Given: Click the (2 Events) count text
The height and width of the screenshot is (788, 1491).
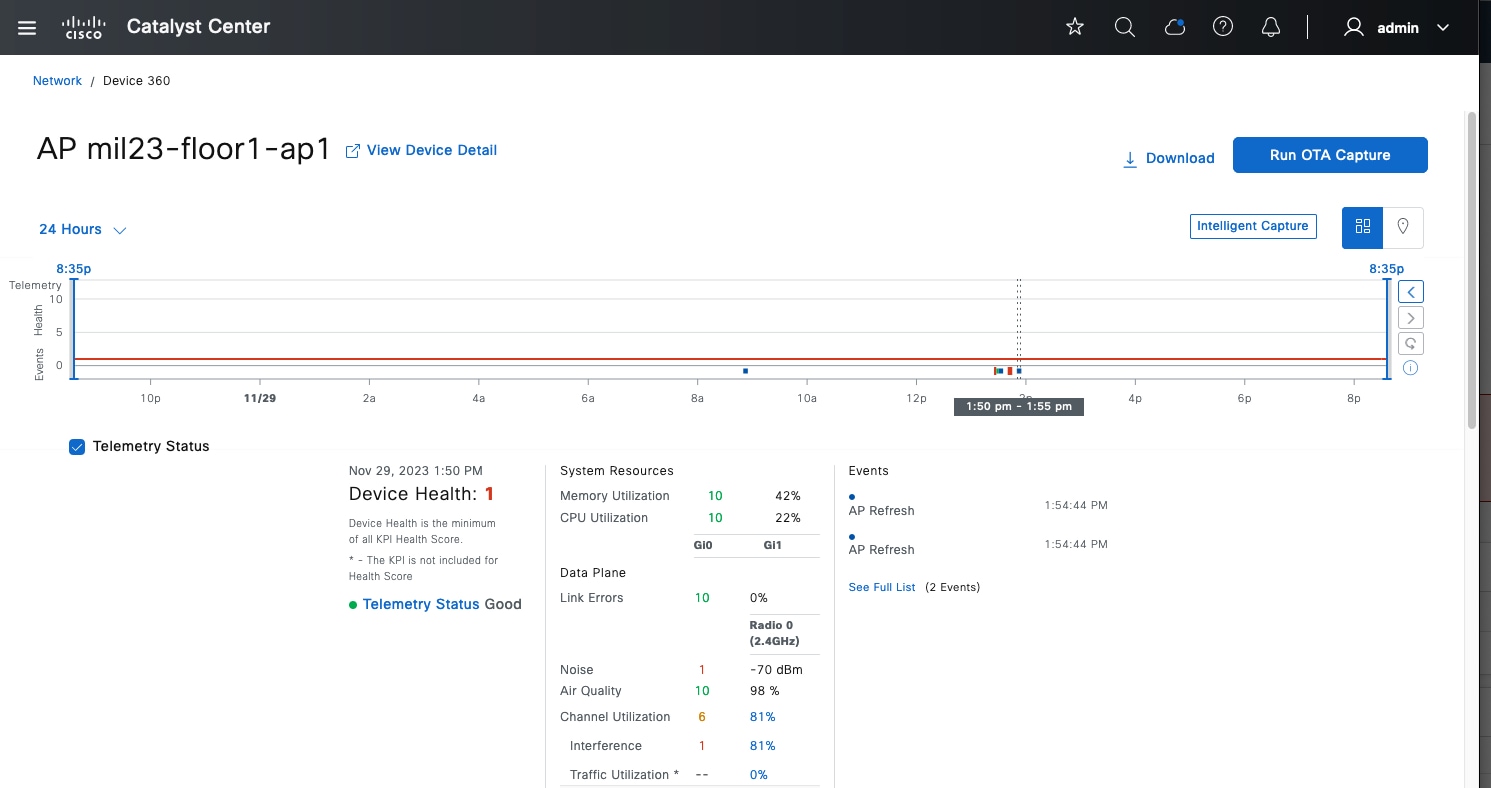Looking at the screenshot, I should tap(952, 587).
